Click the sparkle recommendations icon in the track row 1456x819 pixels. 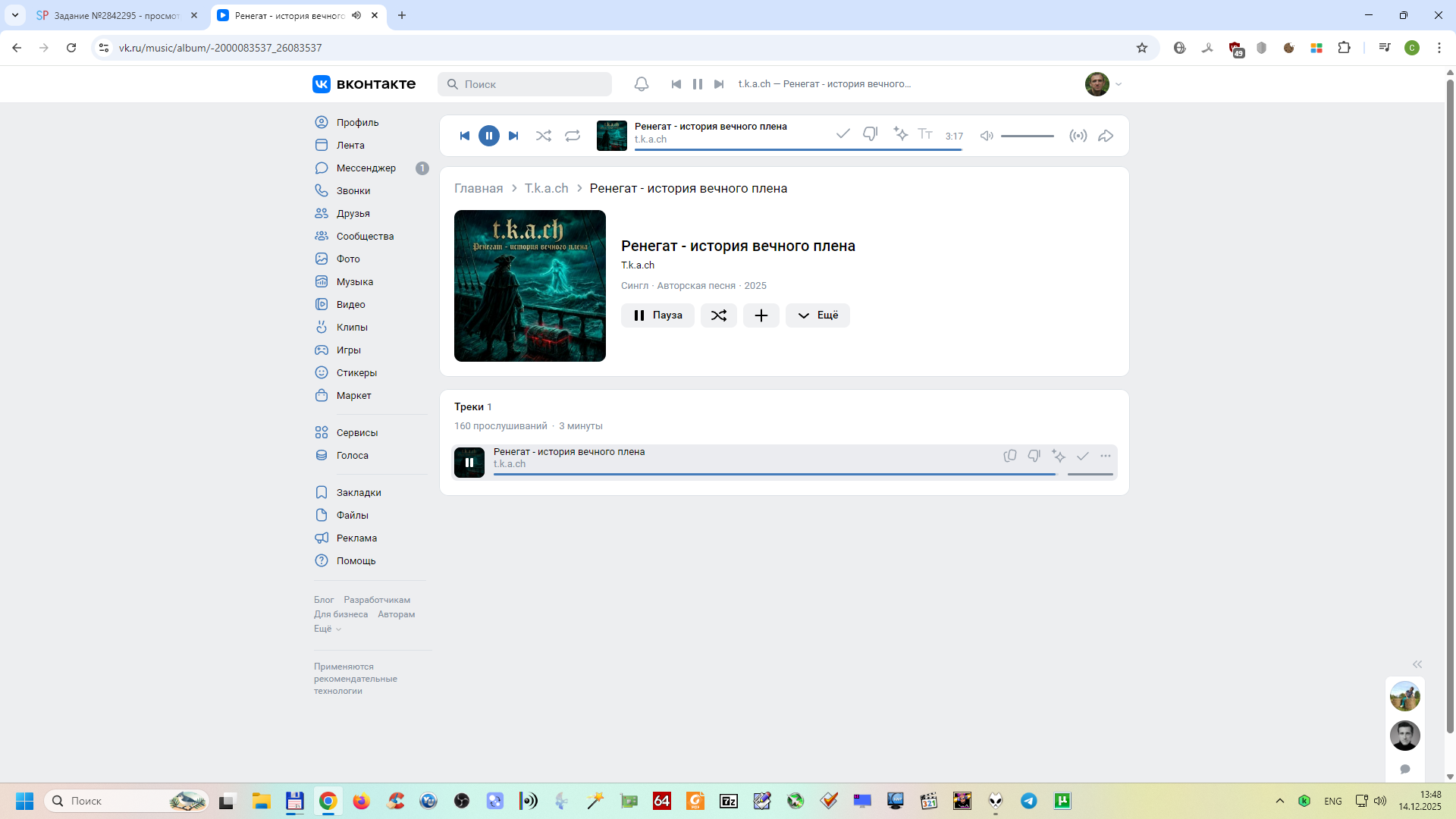(x=1059, y=456)
